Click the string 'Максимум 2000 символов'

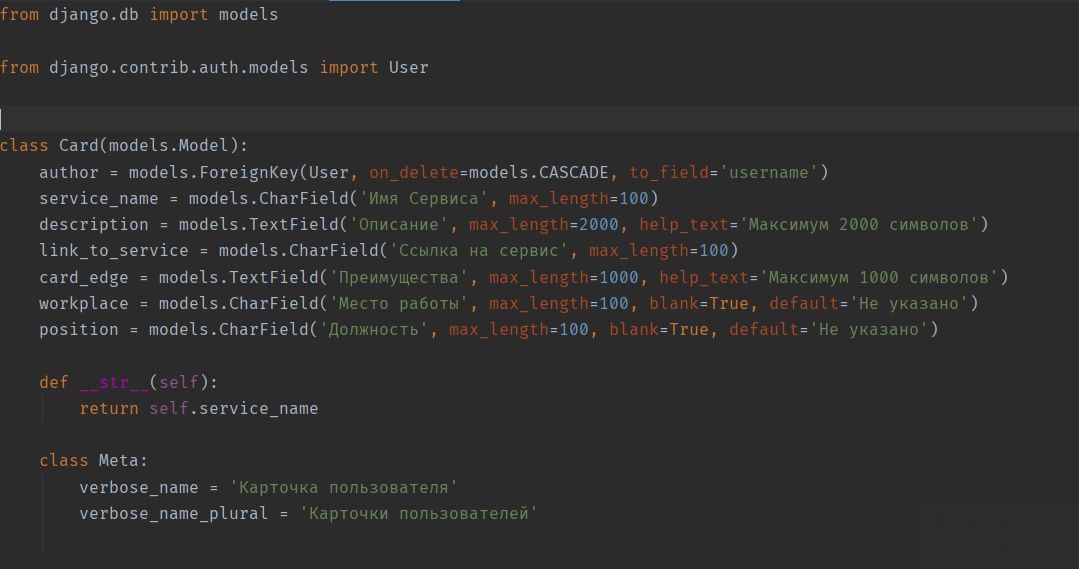[x=859, y=225]
